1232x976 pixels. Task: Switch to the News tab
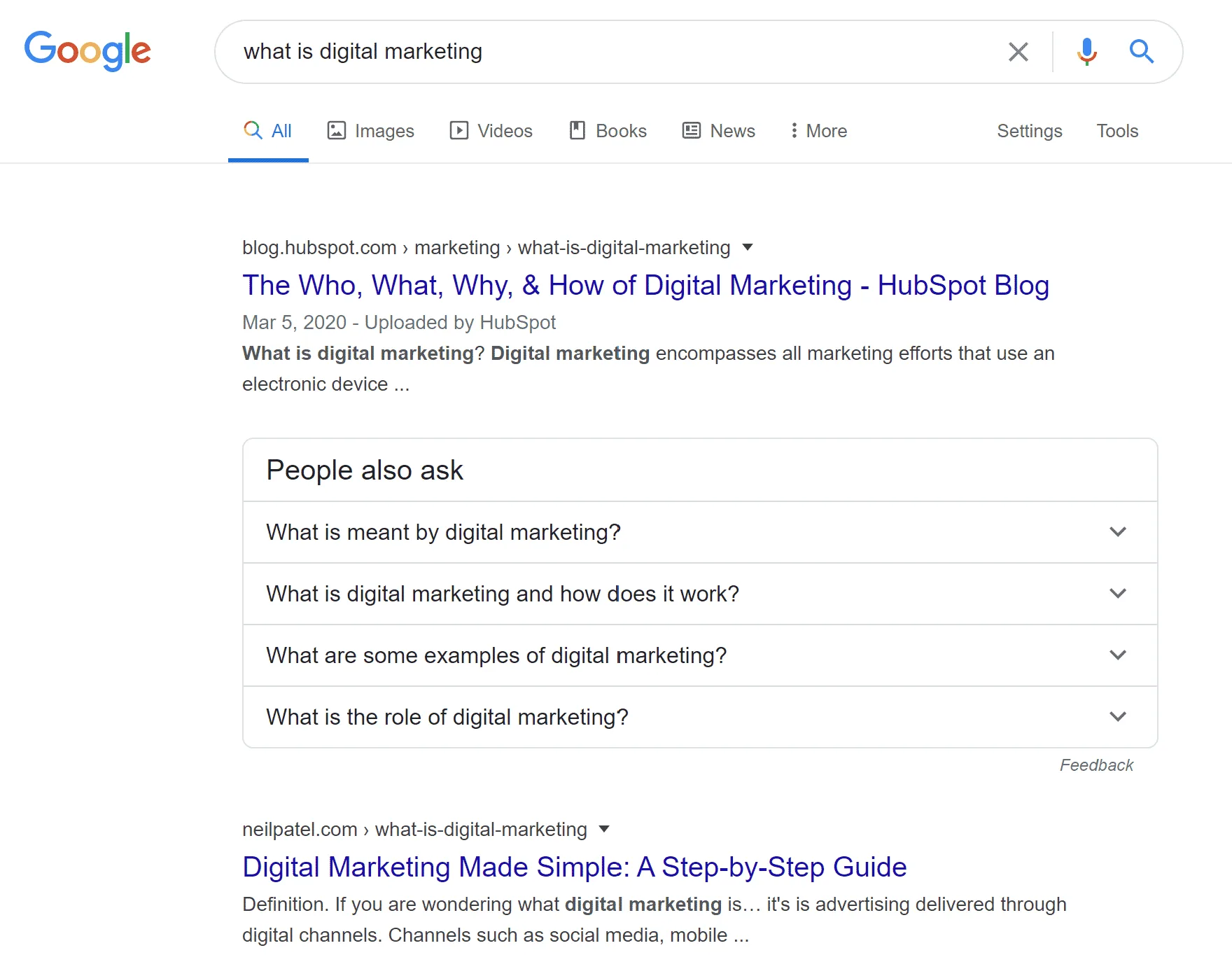pos(719,131)
